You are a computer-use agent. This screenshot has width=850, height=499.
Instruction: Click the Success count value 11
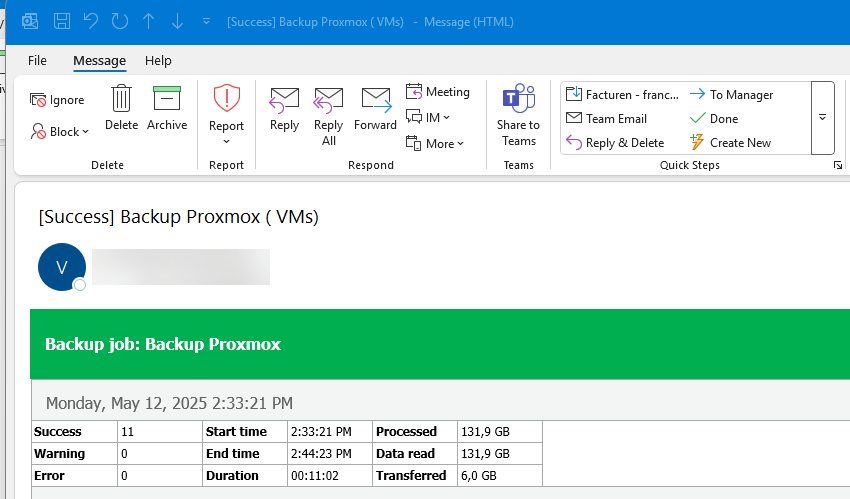tap(127, 432)
